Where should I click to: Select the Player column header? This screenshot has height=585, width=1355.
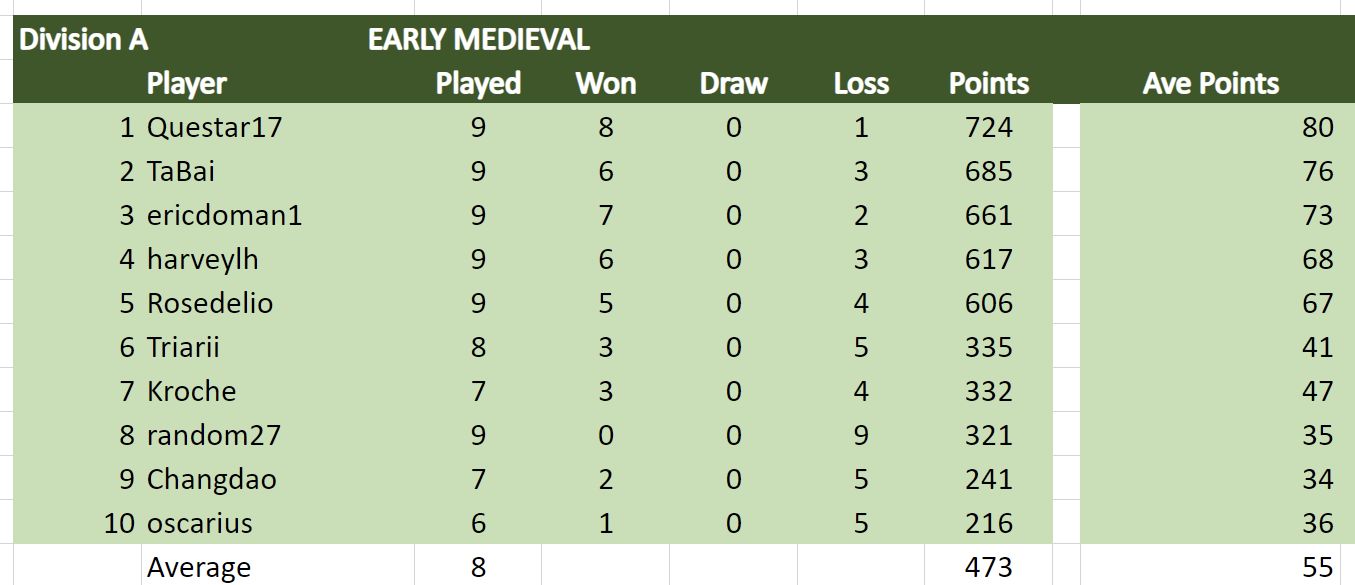[187, 83]
